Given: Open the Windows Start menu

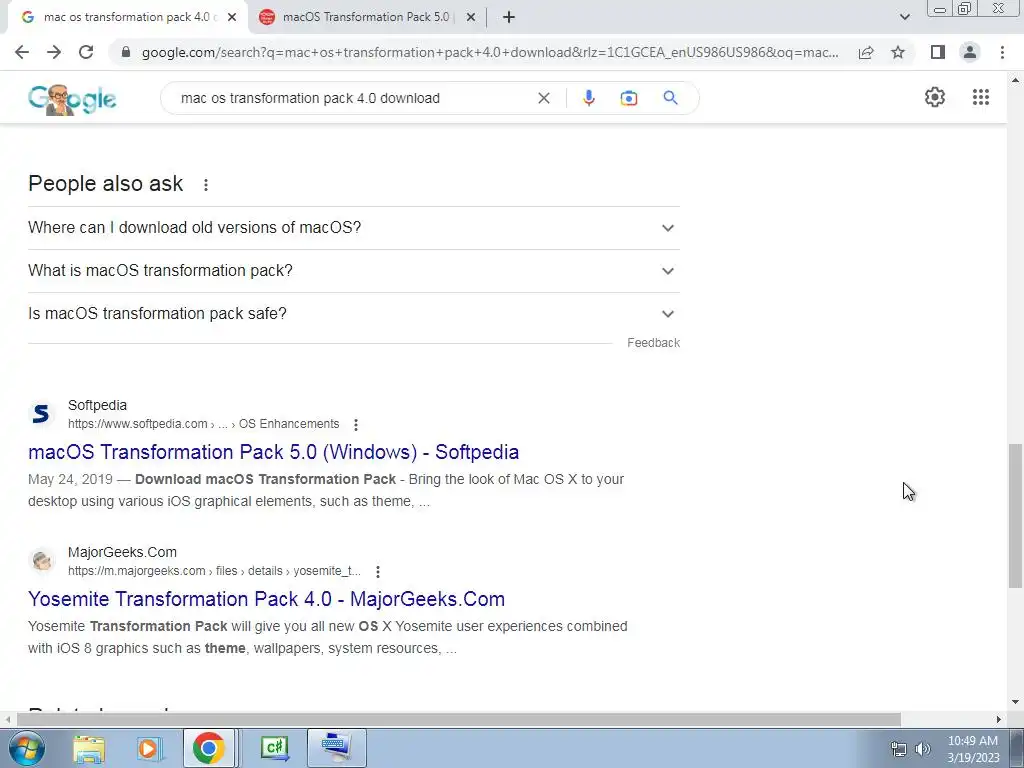Looking at the screenshot, I should (25, 748).
